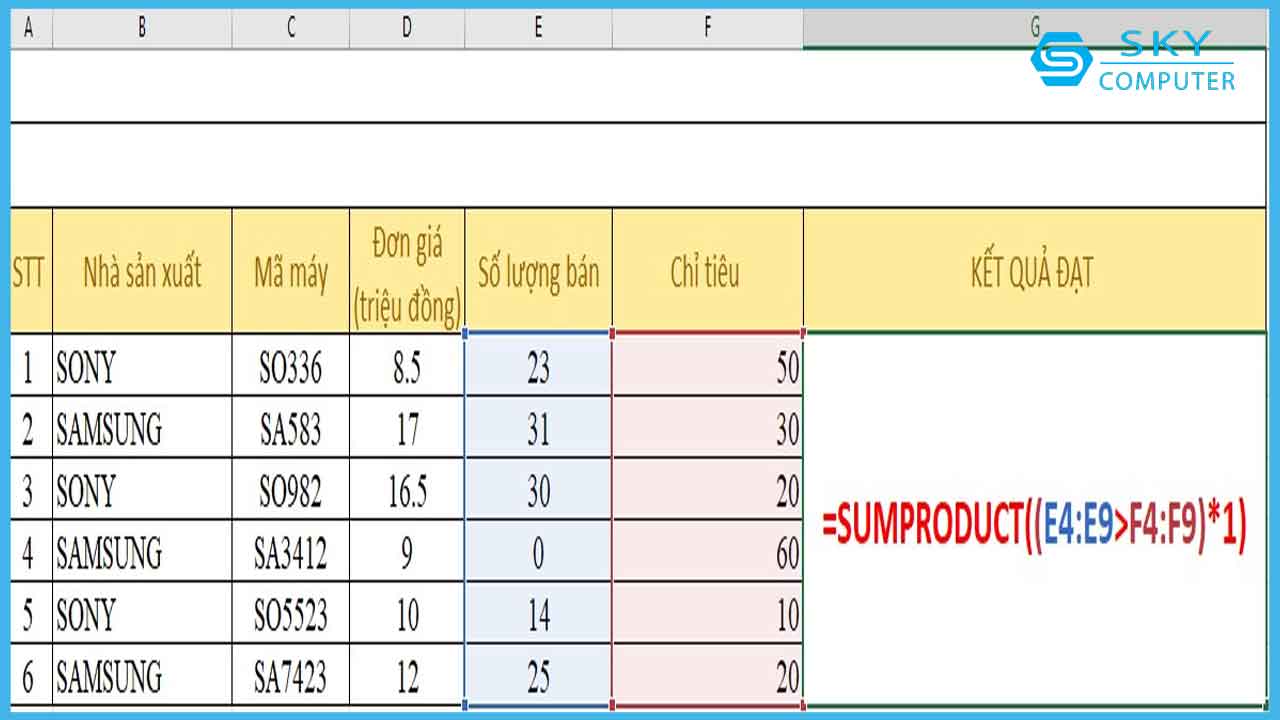Viewport: 1280px width, 720px height.
Task: Click STT number 5 cell
Action: (31, 613)
